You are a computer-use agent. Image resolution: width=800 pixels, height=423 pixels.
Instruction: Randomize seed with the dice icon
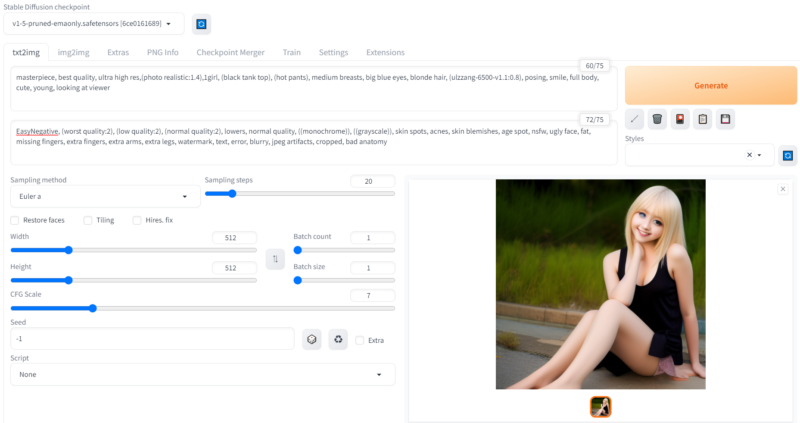pos(312,339)
